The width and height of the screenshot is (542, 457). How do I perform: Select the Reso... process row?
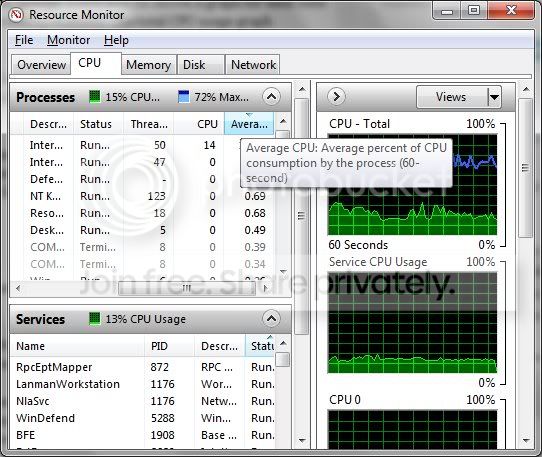143,213
